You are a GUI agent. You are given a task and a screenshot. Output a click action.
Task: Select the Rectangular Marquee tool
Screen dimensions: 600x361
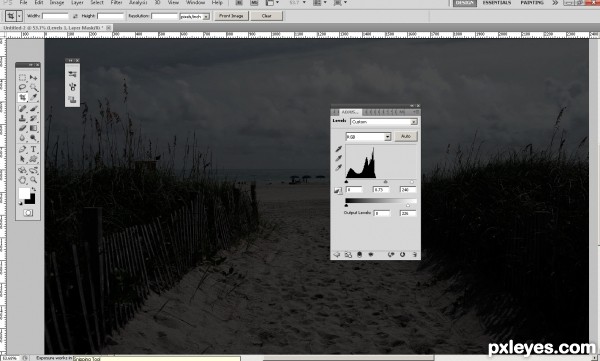coord(23,78)
